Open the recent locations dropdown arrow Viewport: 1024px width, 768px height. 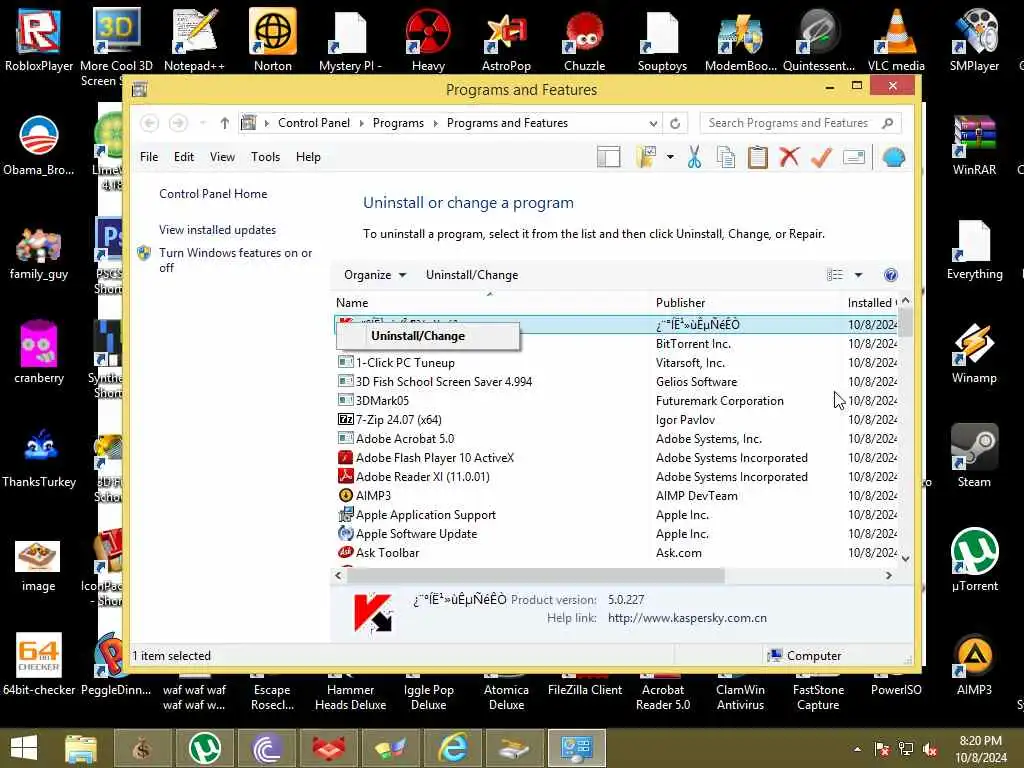pos(203,123)
